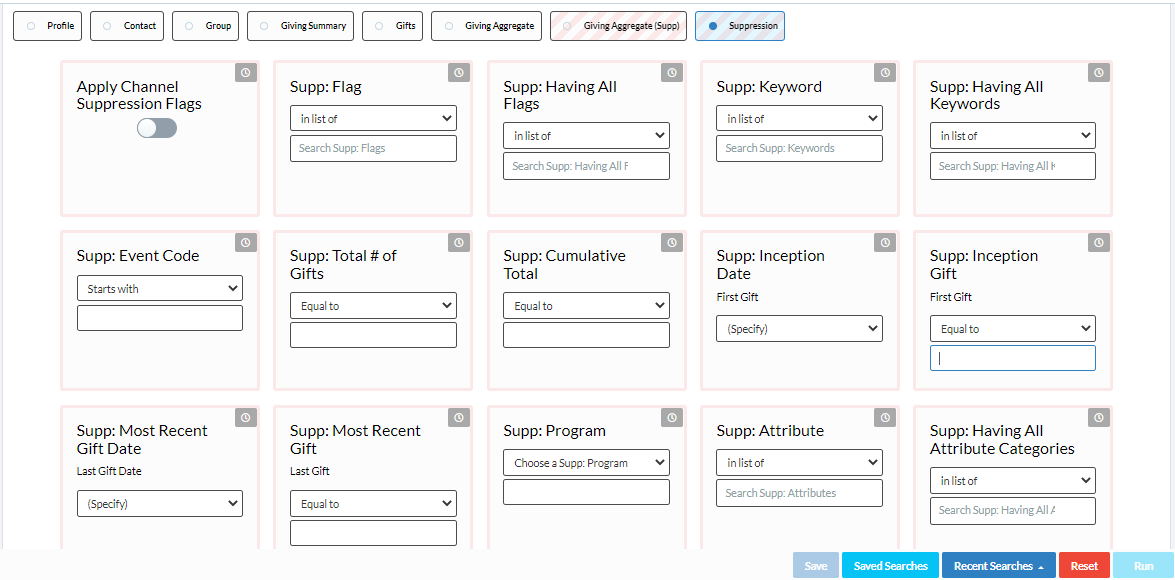Select the Contact radio tab
This screenshot has width=1175, height=580.
coord(127,25)
